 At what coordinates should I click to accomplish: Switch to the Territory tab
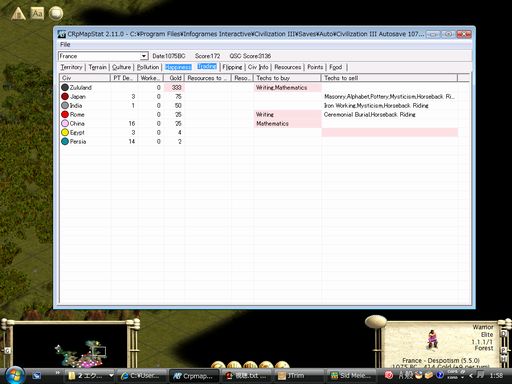(x=71, y=67)
